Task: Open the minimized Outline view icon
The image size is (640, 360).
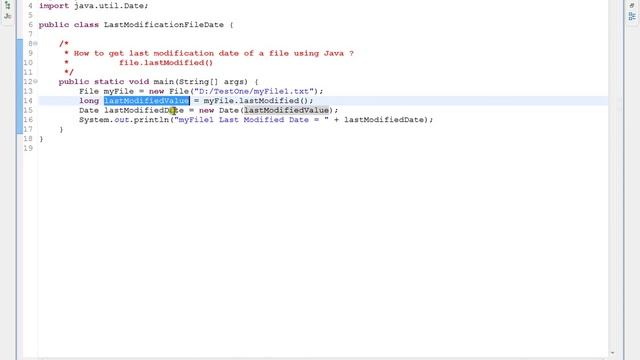Action: click(x=632, y=16)
